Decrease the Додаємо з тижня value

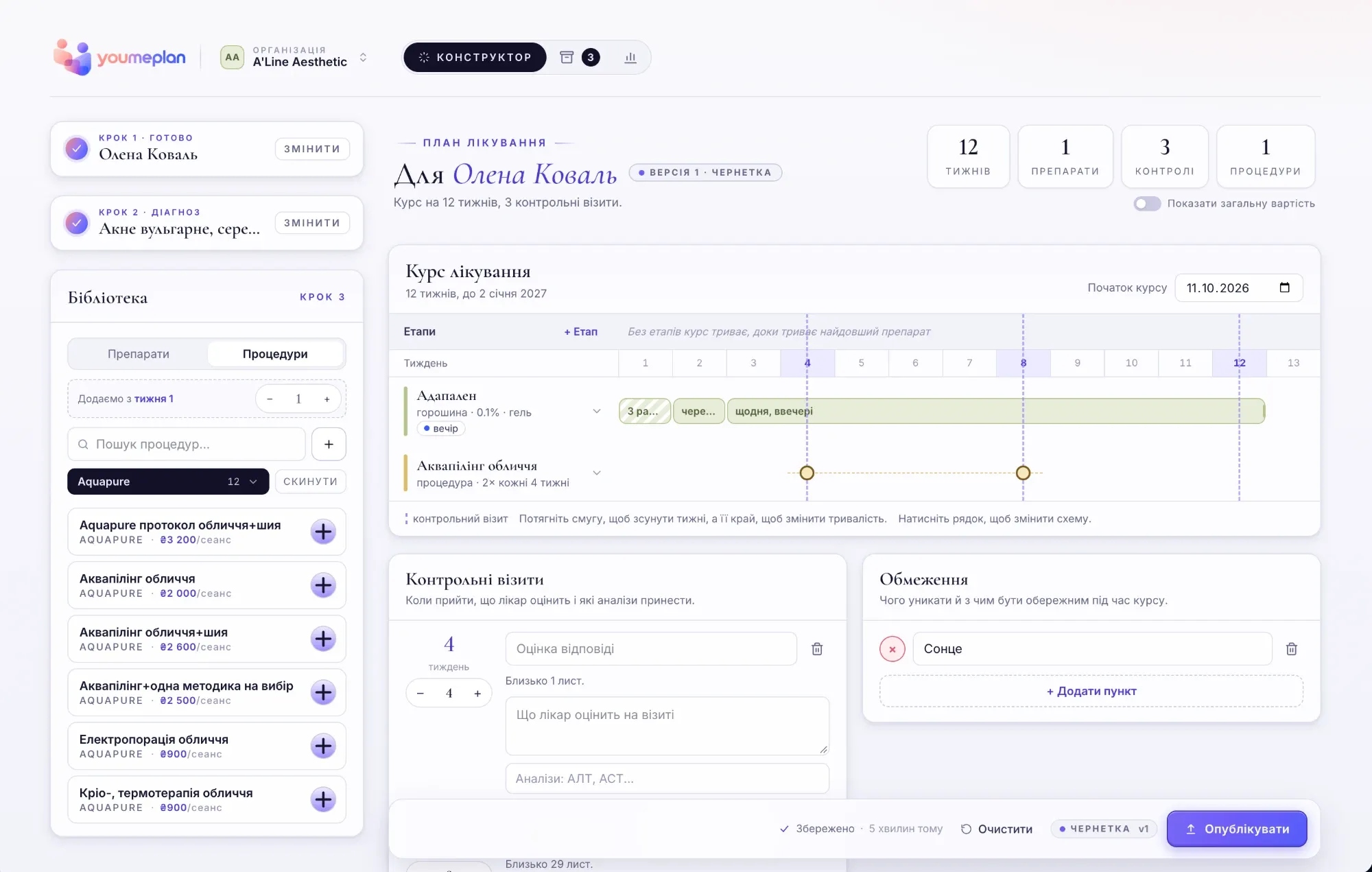click(270, 399)
